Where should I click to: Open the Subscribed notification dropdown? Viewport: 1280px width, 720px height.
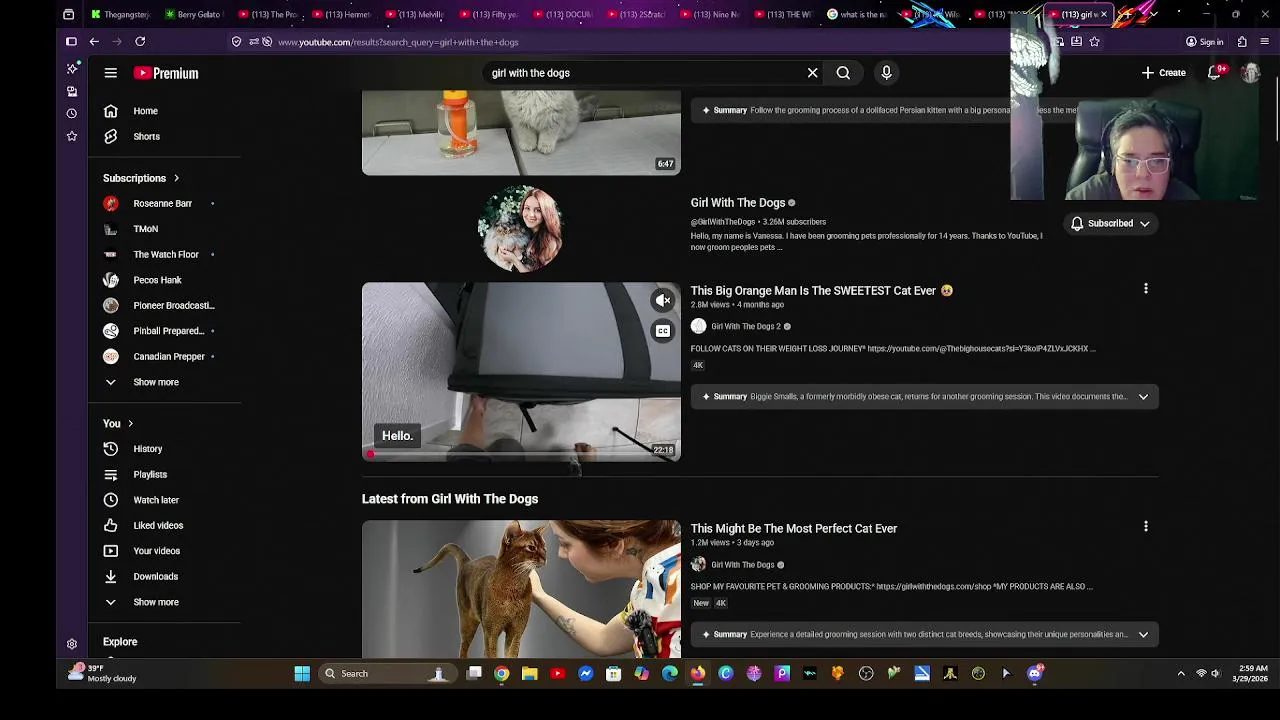pyautogui.click(x=1110, y=223)
